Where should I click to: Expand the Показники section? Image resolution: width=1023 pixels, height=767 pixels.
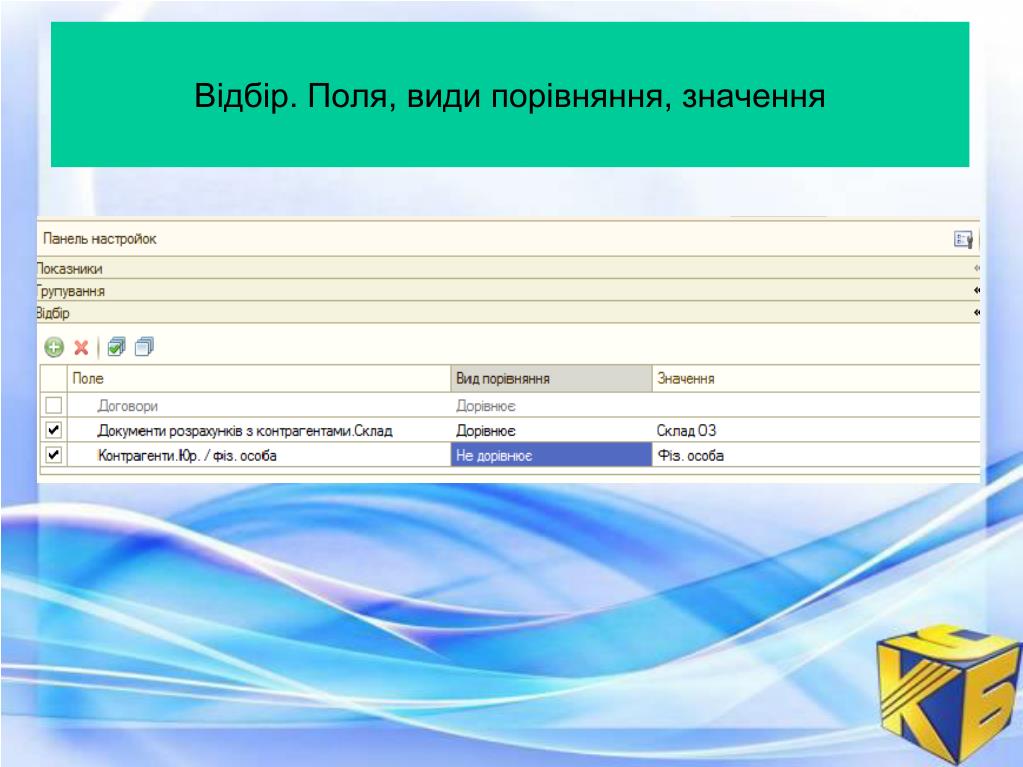[x=508, y=268]
